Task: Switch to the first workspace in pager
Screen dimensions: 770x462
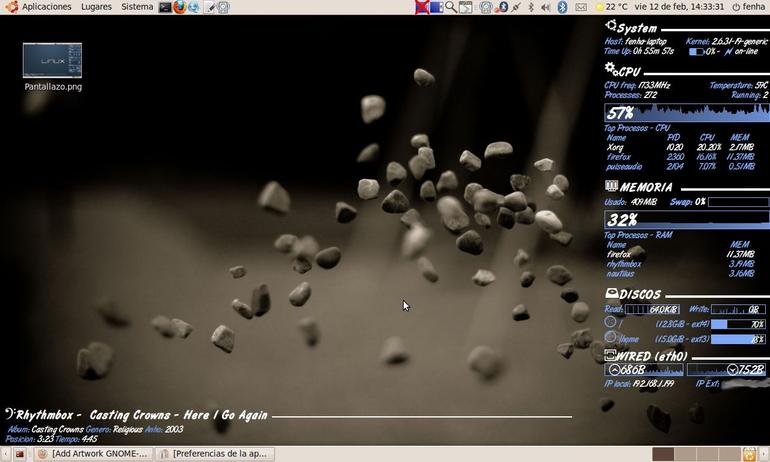Action: [x=663, y=454]
